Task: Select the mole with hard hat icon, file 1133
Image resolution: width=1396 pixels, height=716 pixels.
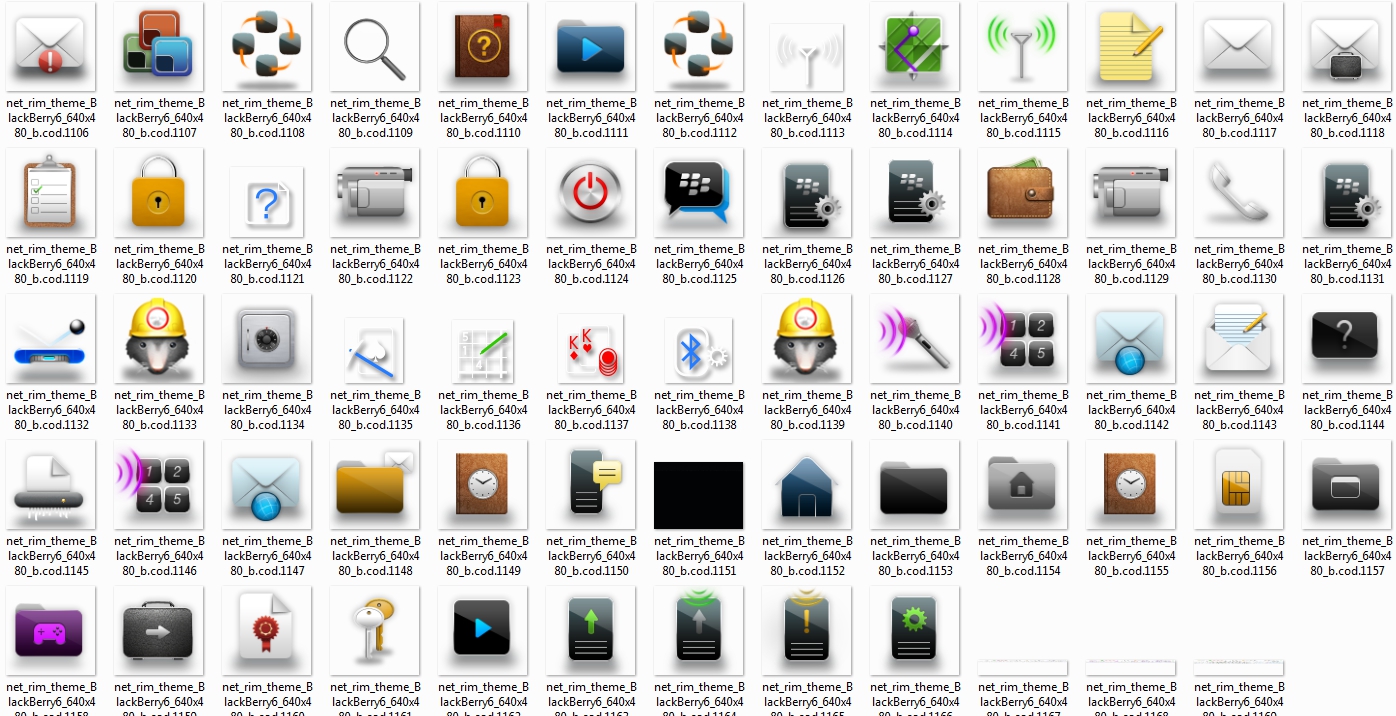Action: pyautogui.click(x=159, y=338)
